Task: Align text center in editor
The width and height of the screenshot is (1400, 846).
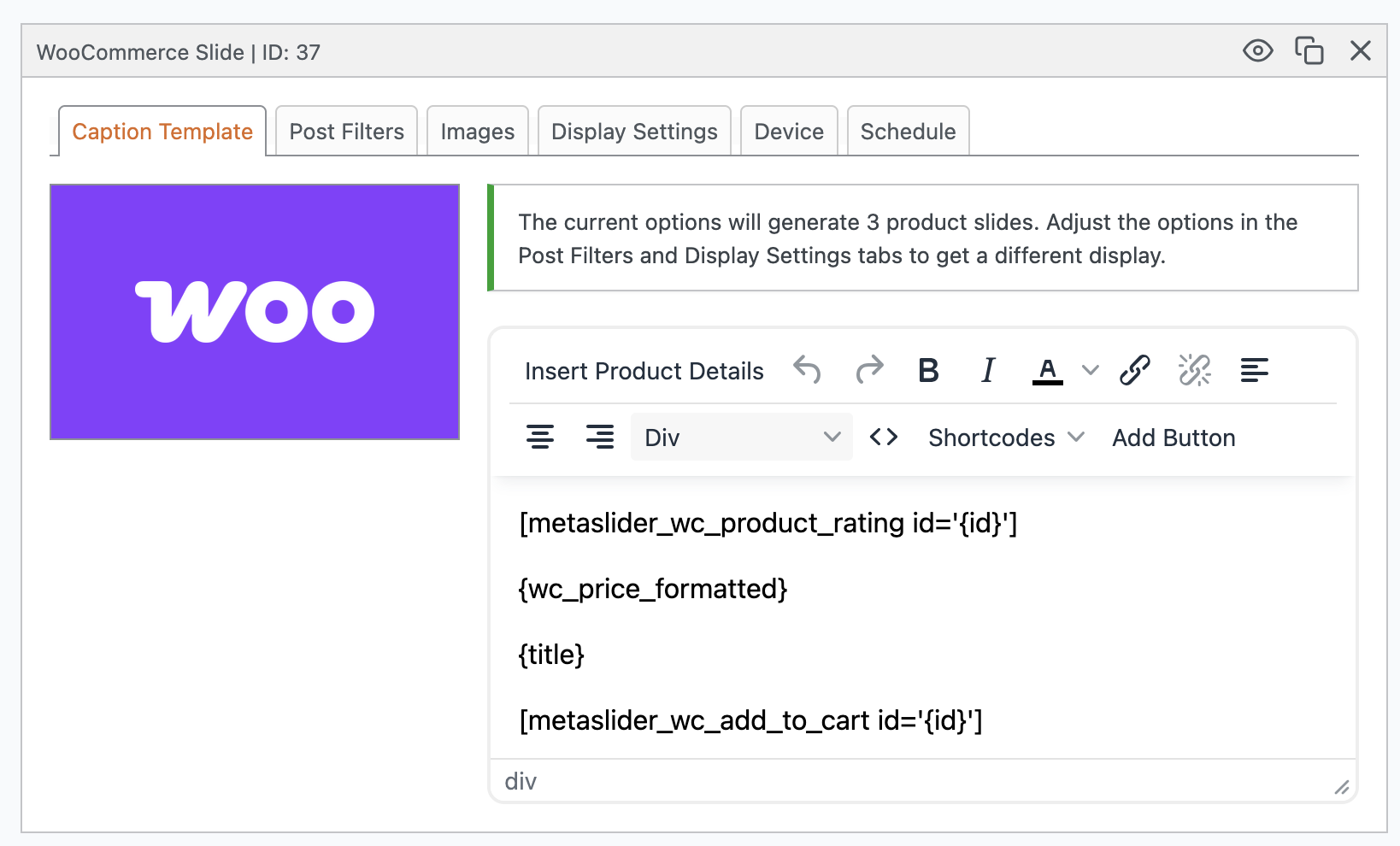Action: coord(540,437)
